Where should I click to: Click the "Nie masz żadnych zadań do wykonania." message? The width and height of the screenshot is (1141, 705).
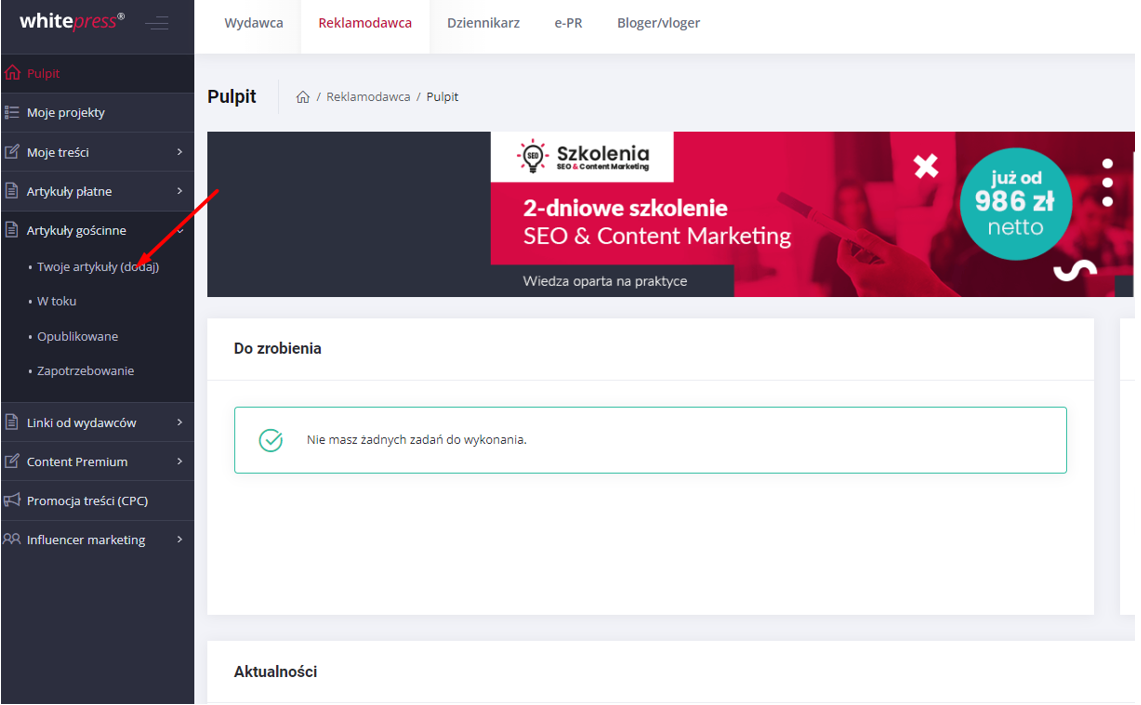click(x=416, y=440)
